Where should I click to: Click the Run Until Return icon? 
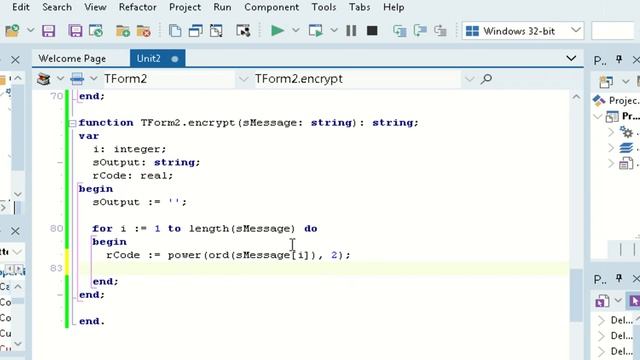tap(440, 31)
